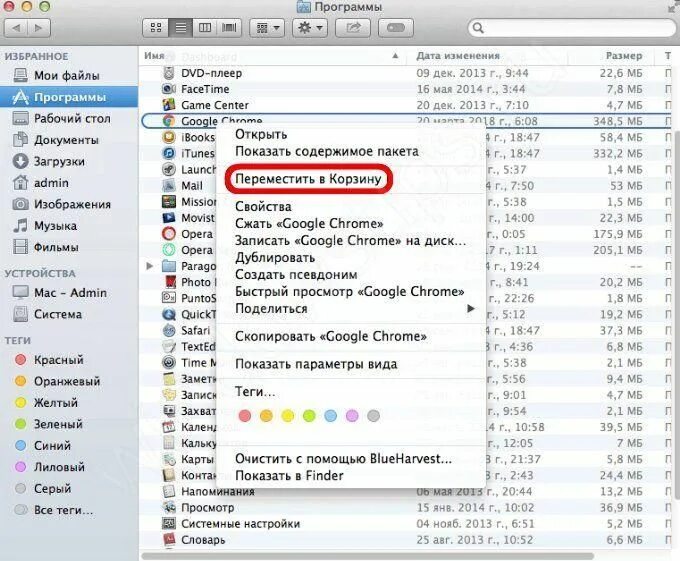Show Все теги in sidebar

point(69,510)
